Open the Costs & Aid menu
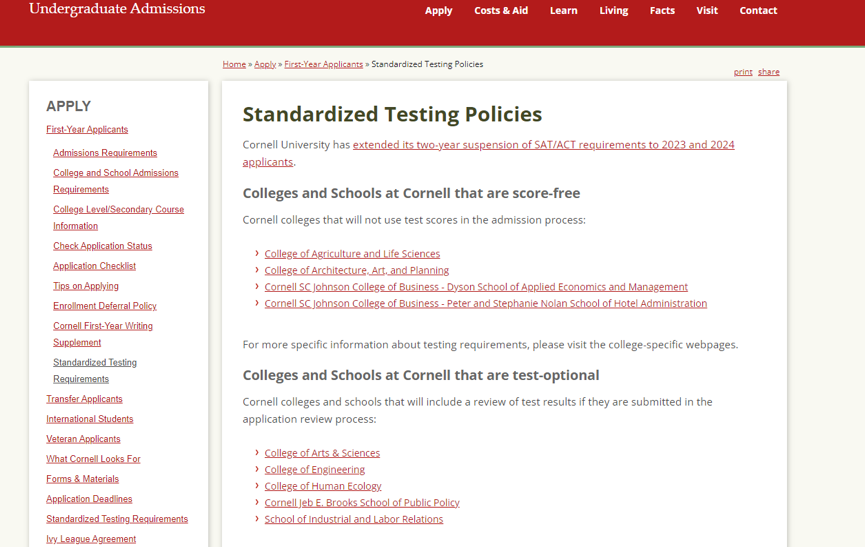The height and width of the screenshot is (547, 865). coord(500,11)
